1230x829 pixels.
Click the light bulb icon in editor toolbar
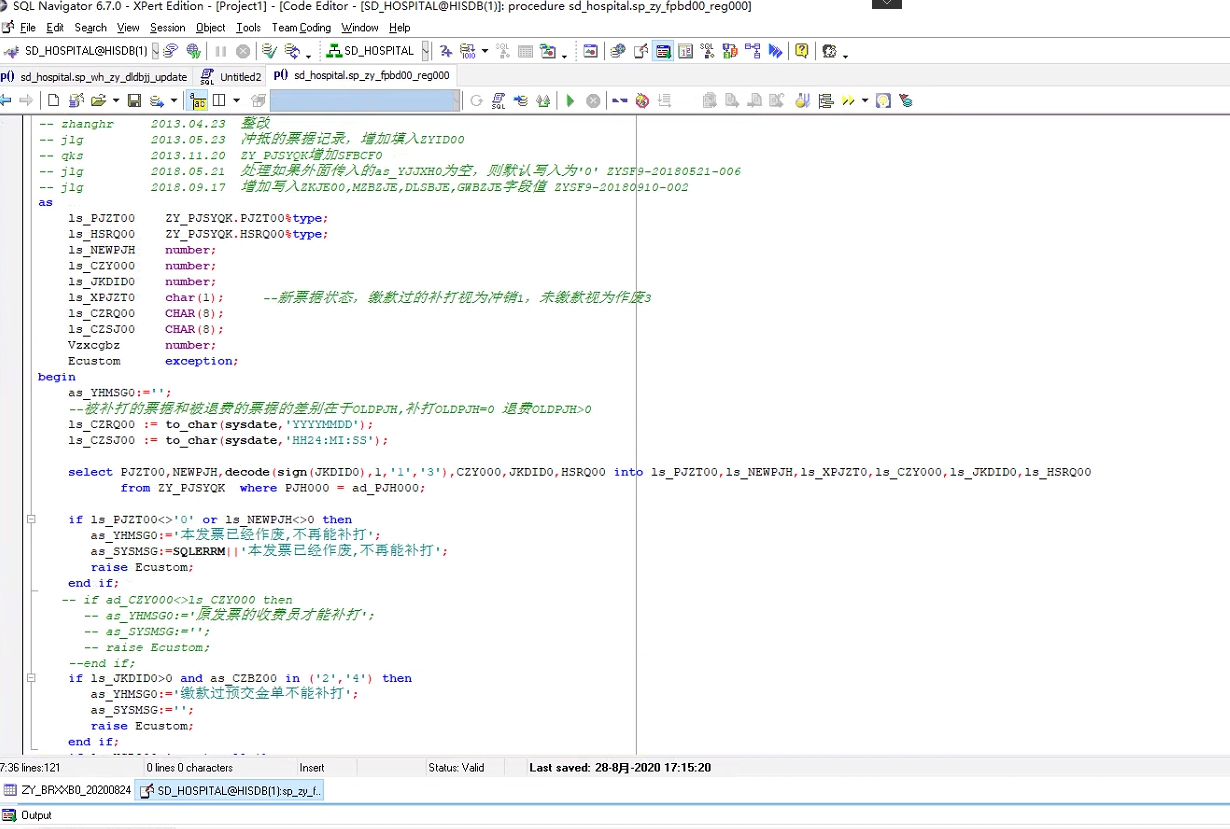pos(883,101)
